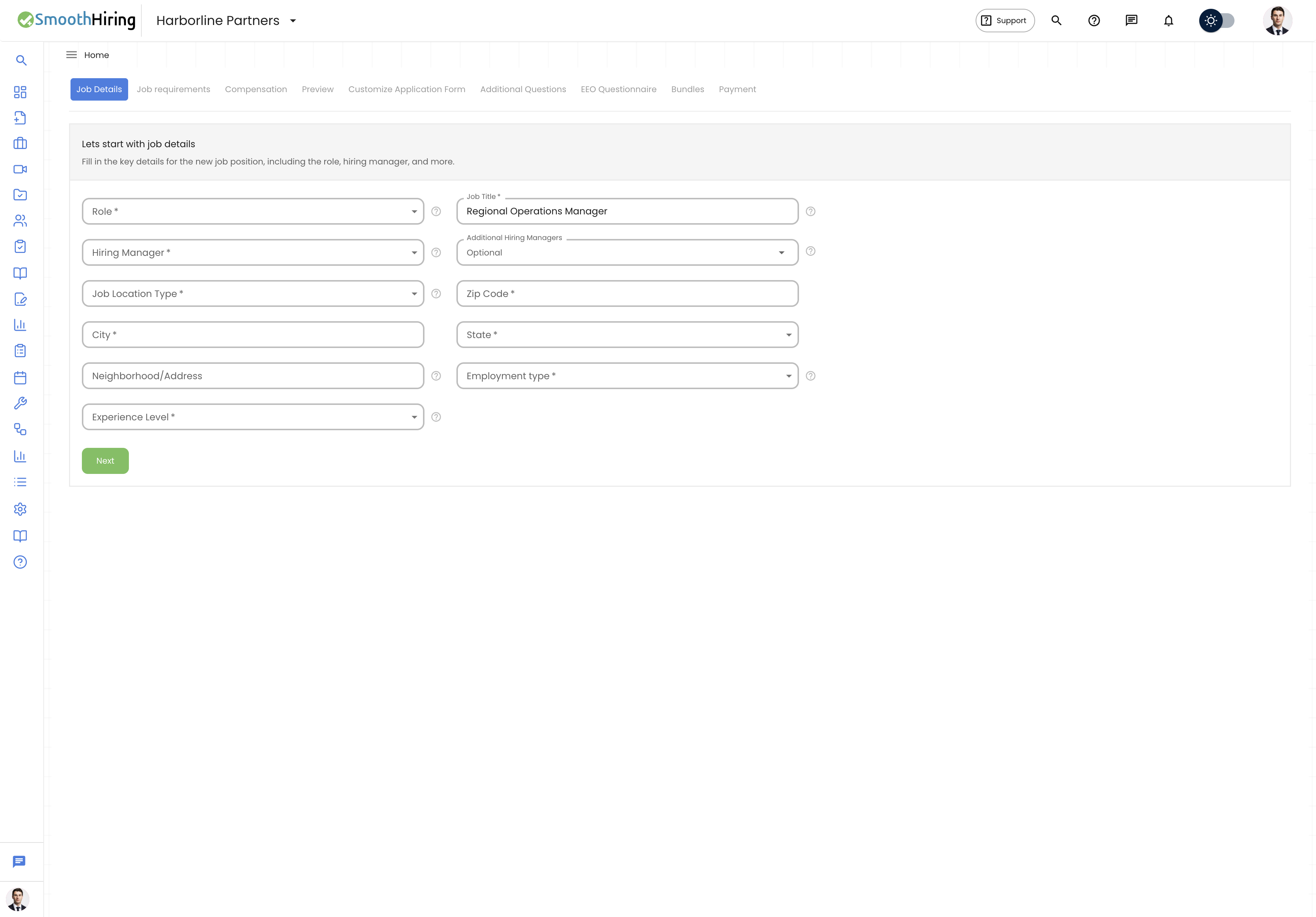This screenshot has width=1316, height=917.
Task: Open the Bundles tab
Action: point(687,90)
